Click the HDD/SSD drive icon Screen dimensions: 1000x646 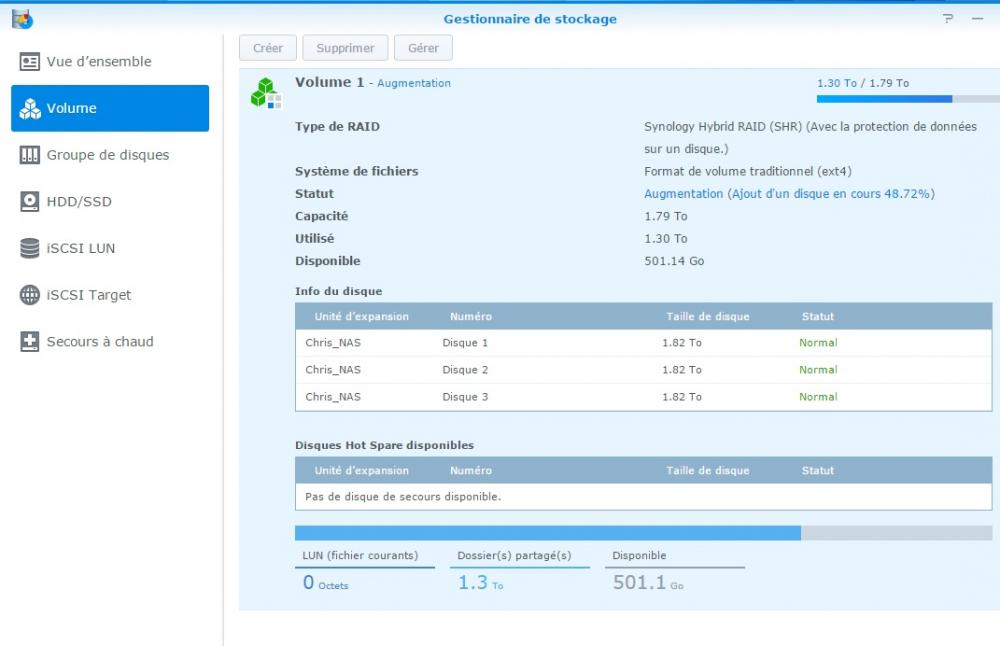(30, 202)
